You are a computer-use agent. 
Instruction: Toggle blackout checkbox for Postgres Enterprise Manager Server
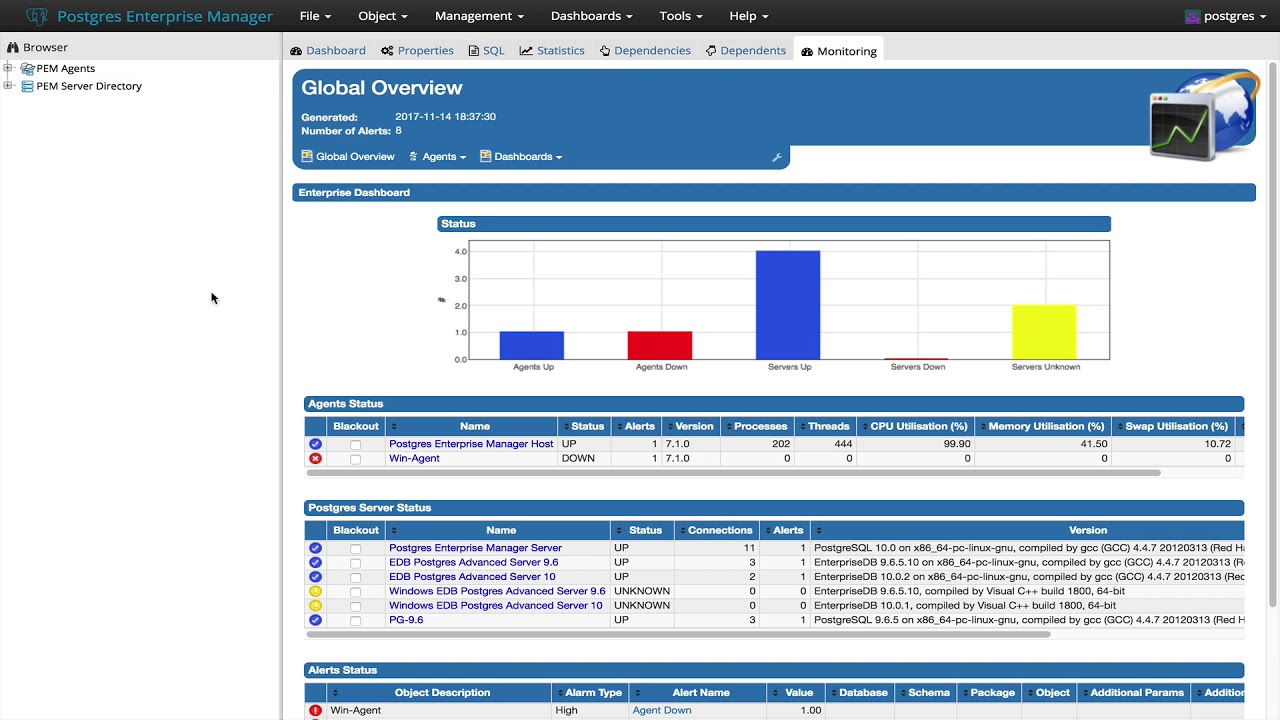coord(355,549)
